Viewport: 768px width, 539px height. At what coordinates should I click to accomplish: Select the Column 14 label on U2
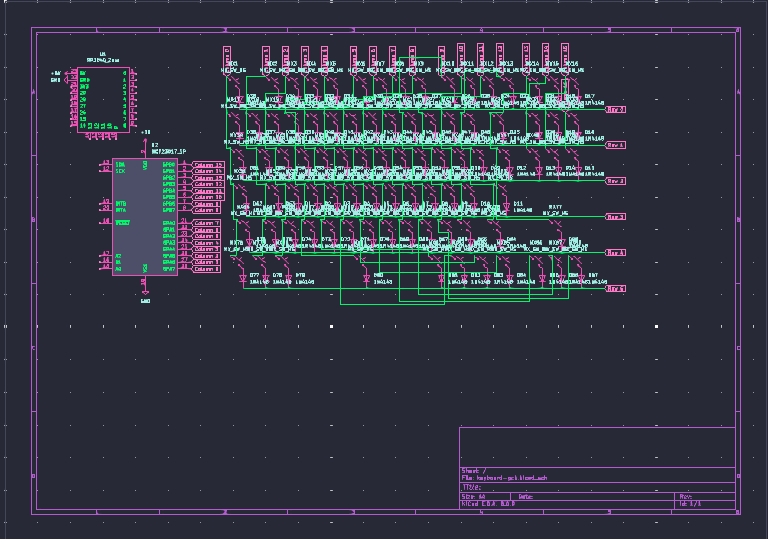pos(208,171)
